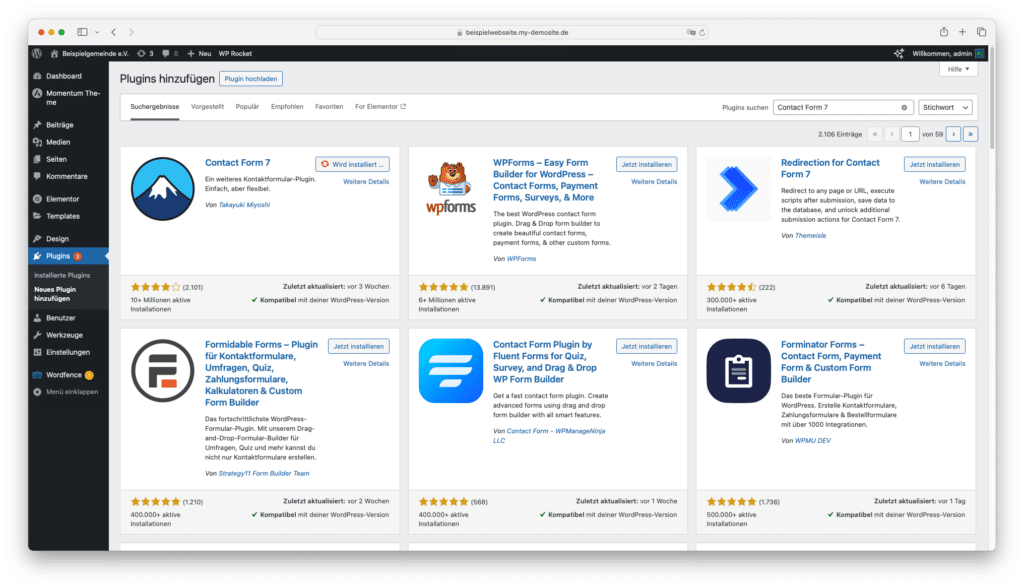Show the browser tab overview
1024x588 pixels.
982,32
